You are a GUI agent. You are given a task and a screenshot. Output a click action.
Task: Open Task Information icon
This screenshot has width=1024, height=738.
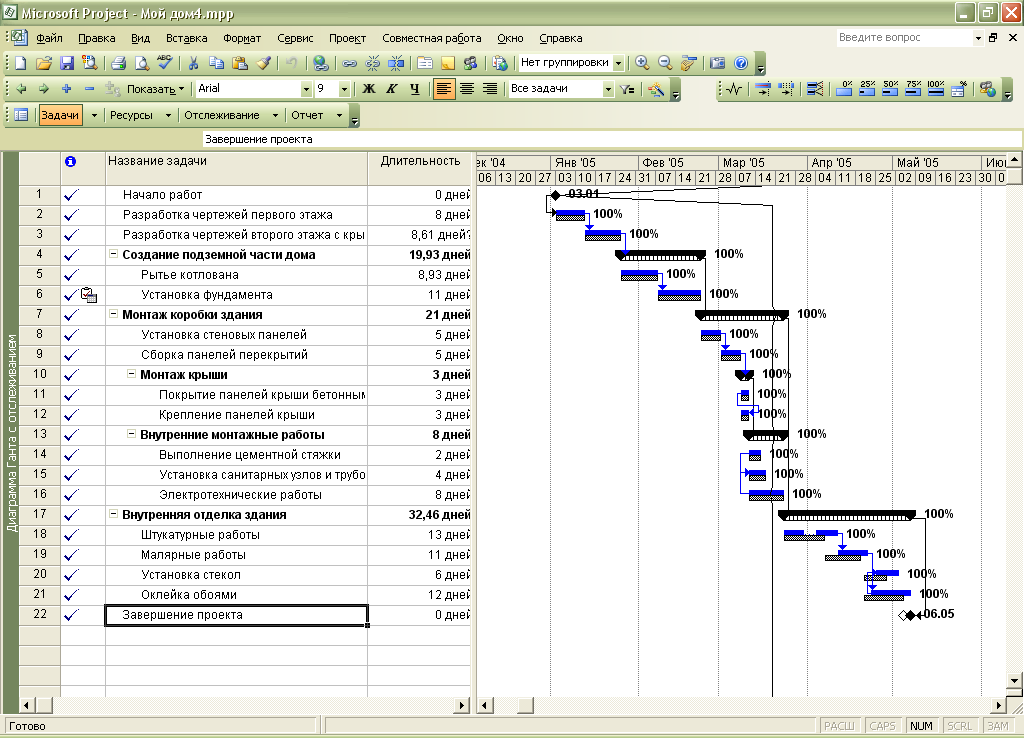pos(424,63)
